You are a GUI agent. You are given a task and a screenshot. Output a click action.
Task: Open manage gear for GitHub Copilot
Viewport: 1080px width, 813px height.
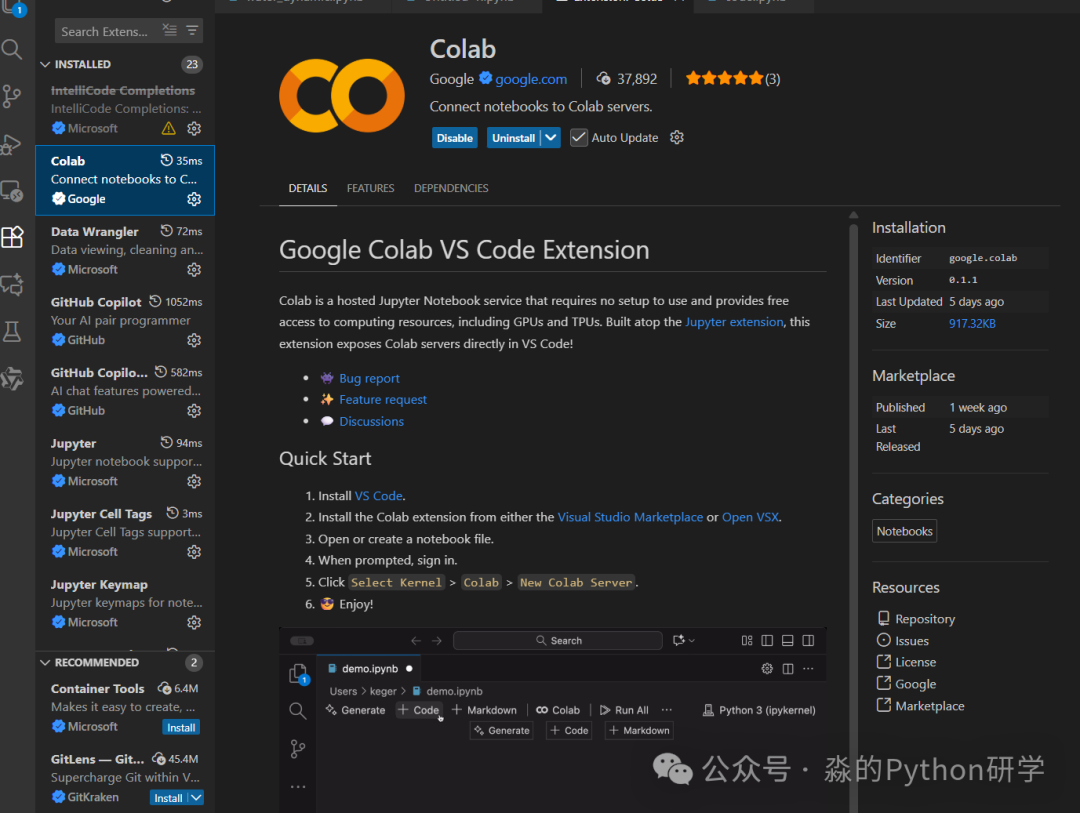[x=194, y=340]
